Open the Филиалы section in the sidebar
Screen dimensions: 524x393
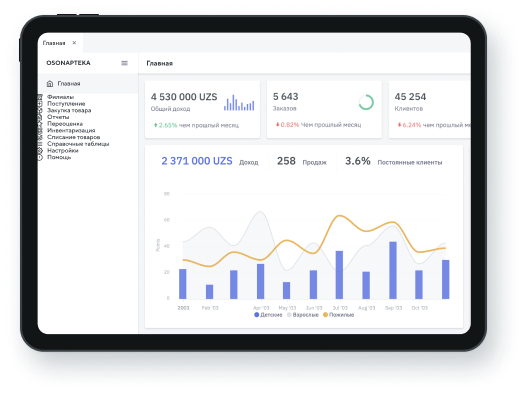click(60, 97)
